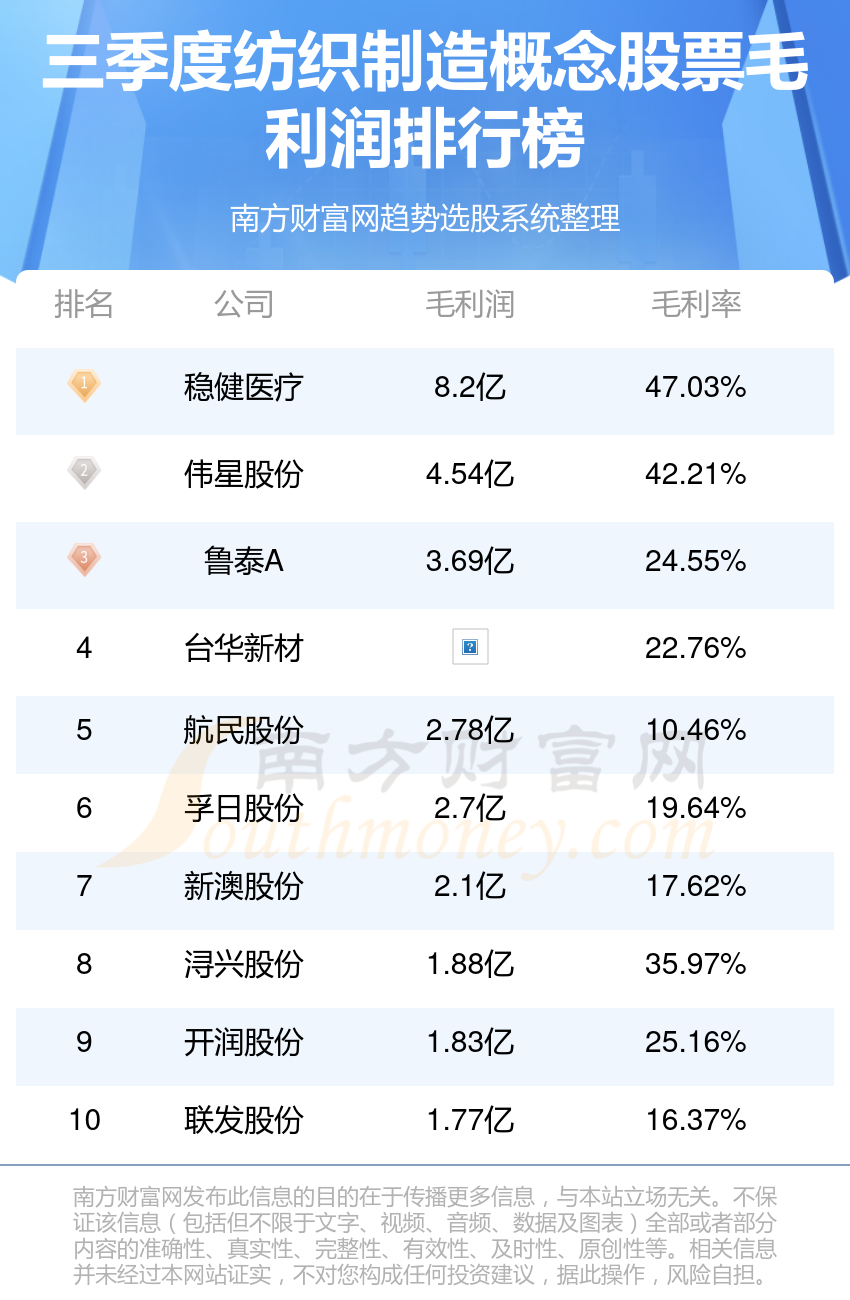Click company name 台华新材
850x1300 pixels.
tap(243, 649)
